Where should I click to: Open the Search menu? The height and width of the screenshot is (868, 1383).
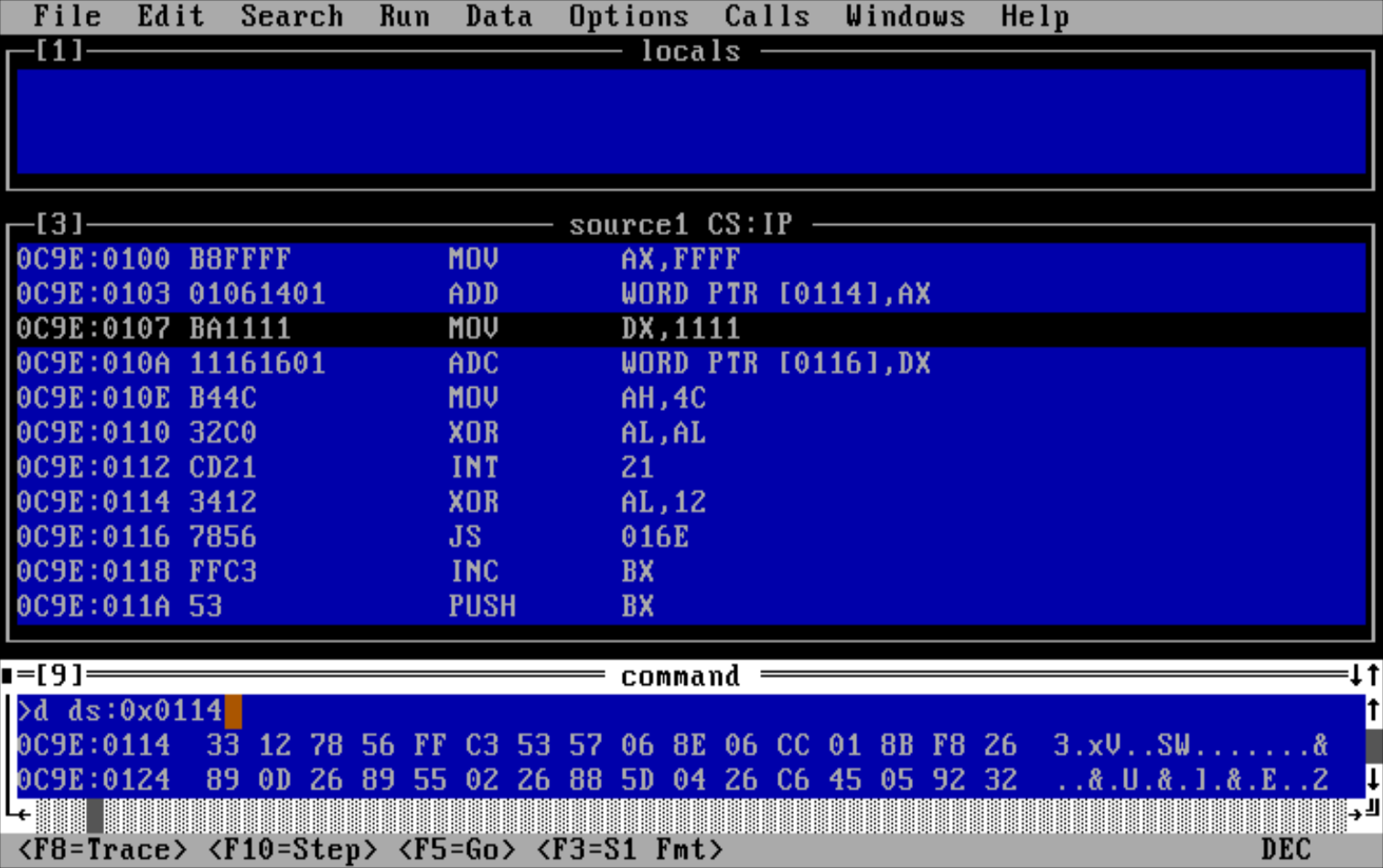coord(292,16)
